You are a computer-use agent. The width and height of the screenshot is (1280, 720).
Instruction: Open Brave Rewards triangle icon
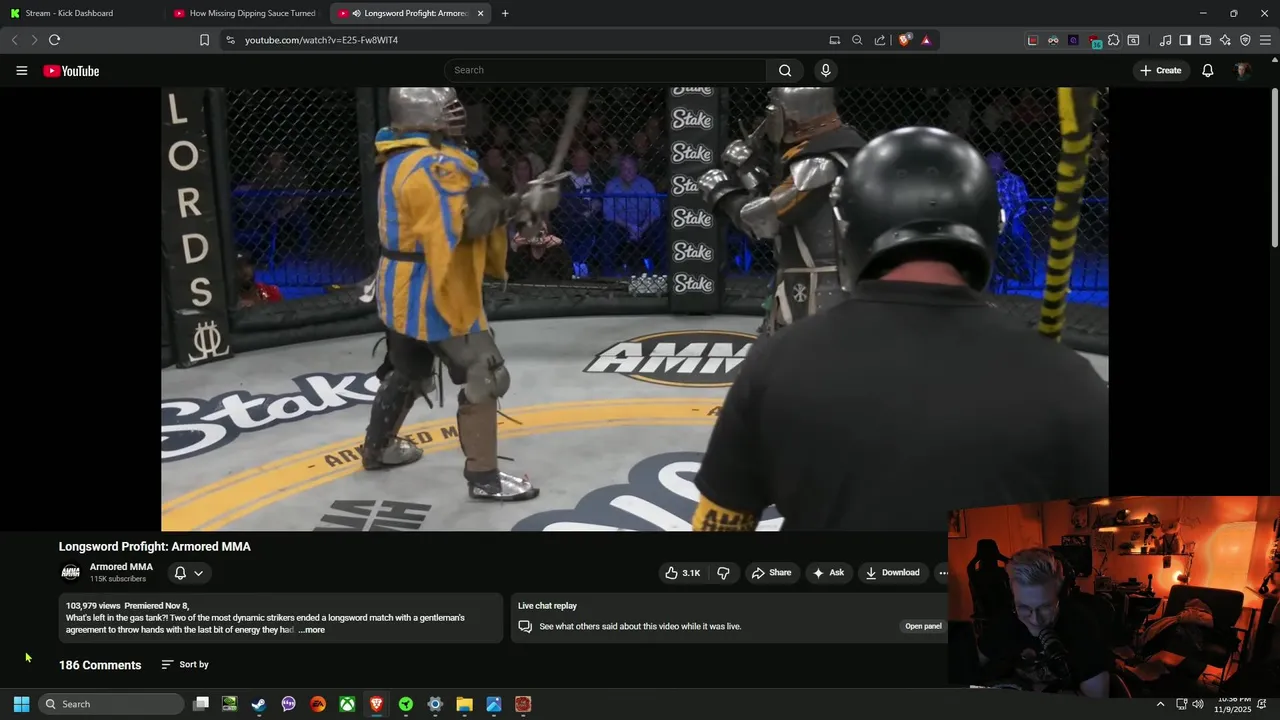pos(926,40)
